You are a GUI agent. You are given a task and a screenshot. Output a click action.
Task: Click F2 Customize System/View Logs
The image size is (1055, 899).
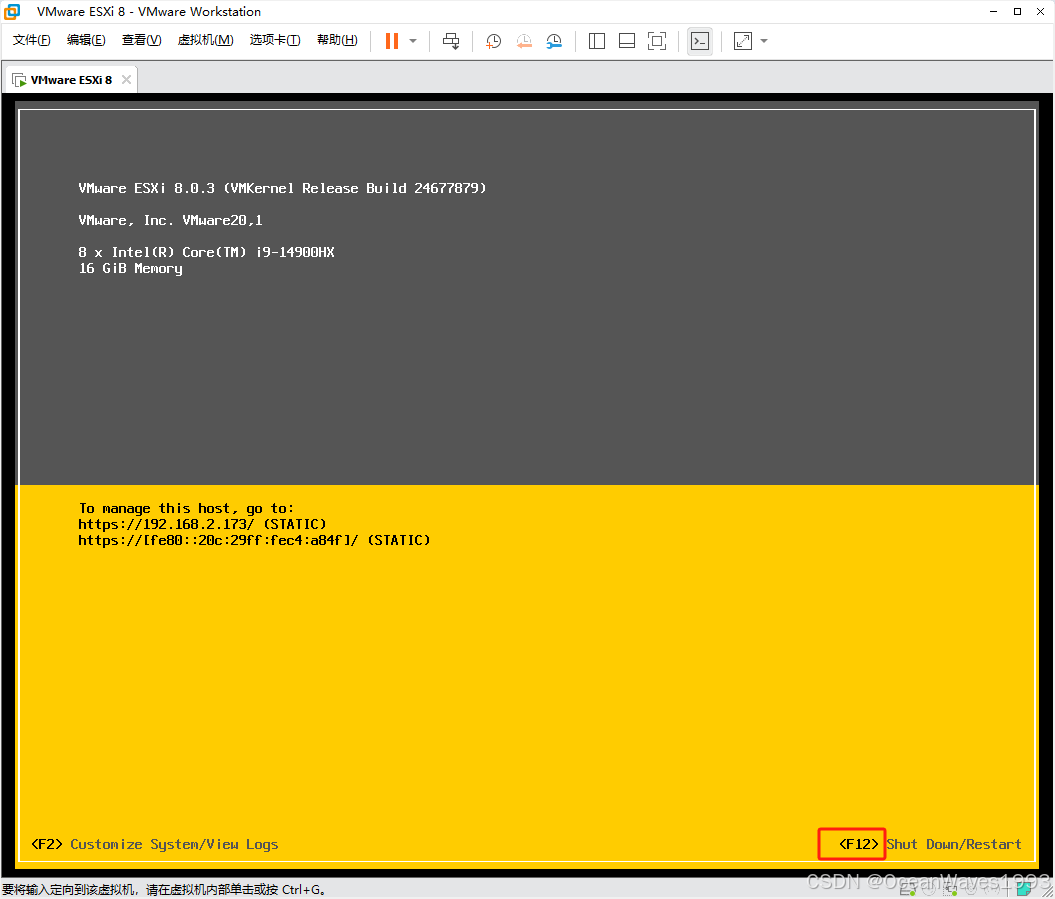pyautogui.click(x=155, y=844)
